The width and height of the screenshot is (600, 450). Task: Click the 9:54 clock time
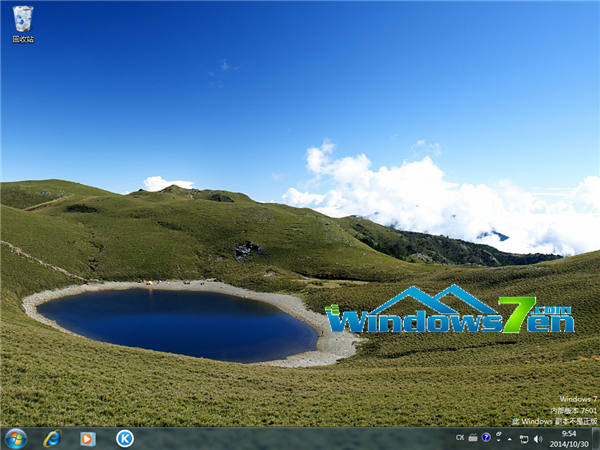[x=568, y=433]
